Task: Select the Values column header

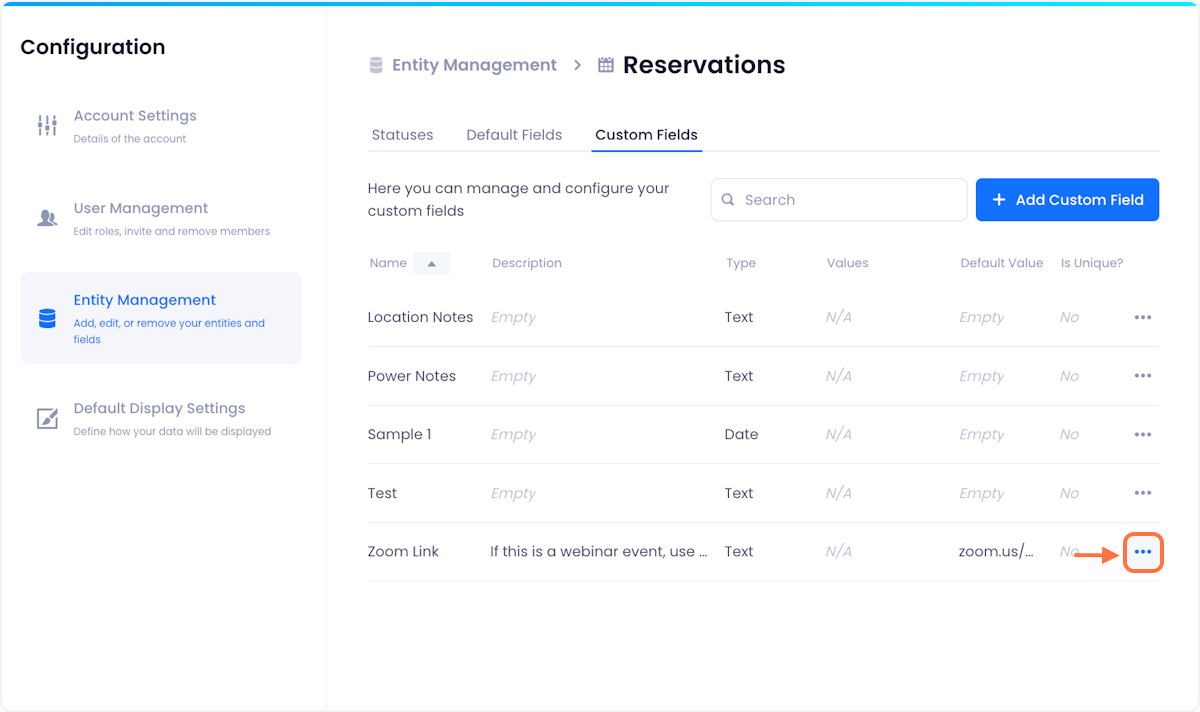Action: [x=847, y=263]
